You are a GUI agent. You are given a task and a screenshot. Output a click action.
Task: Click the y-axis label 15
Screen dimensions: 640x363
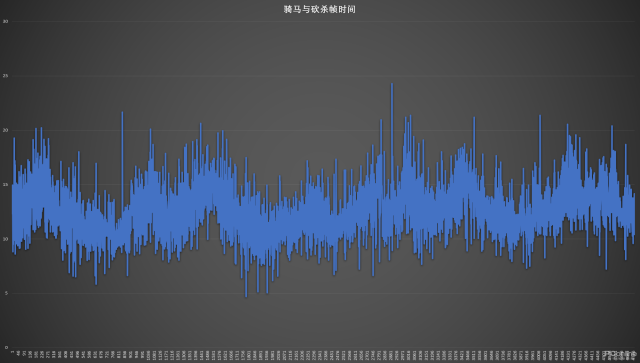tap(6, 185)
